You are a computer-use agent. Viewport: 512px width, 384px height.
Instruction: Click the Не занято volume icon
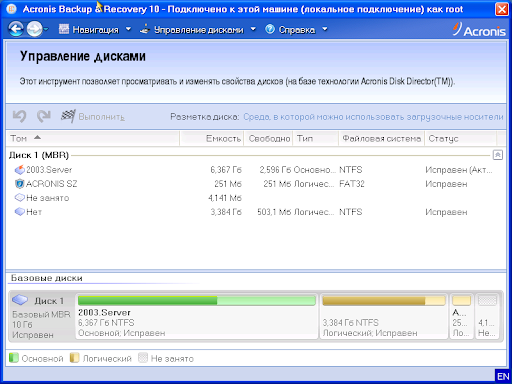(x=20, y=198)
